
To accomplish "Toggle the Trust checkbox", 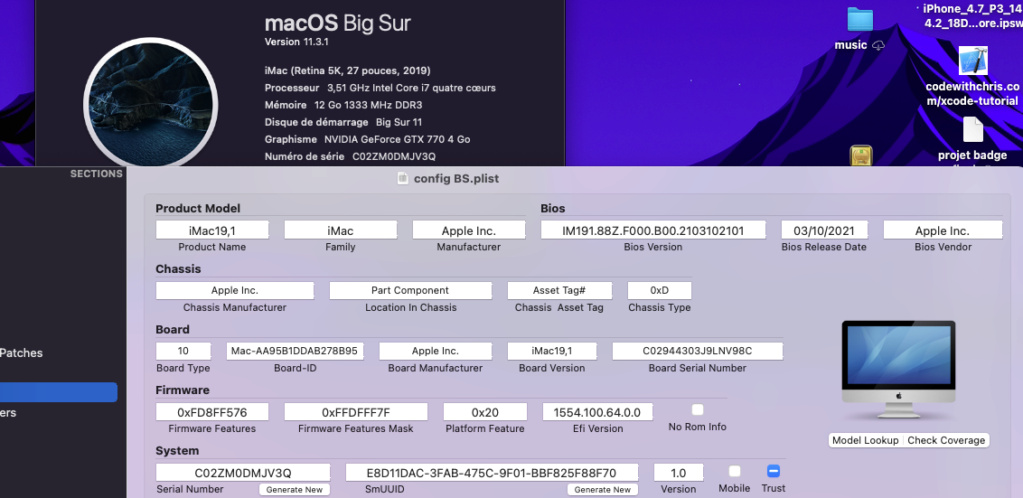I will (773, 471).
